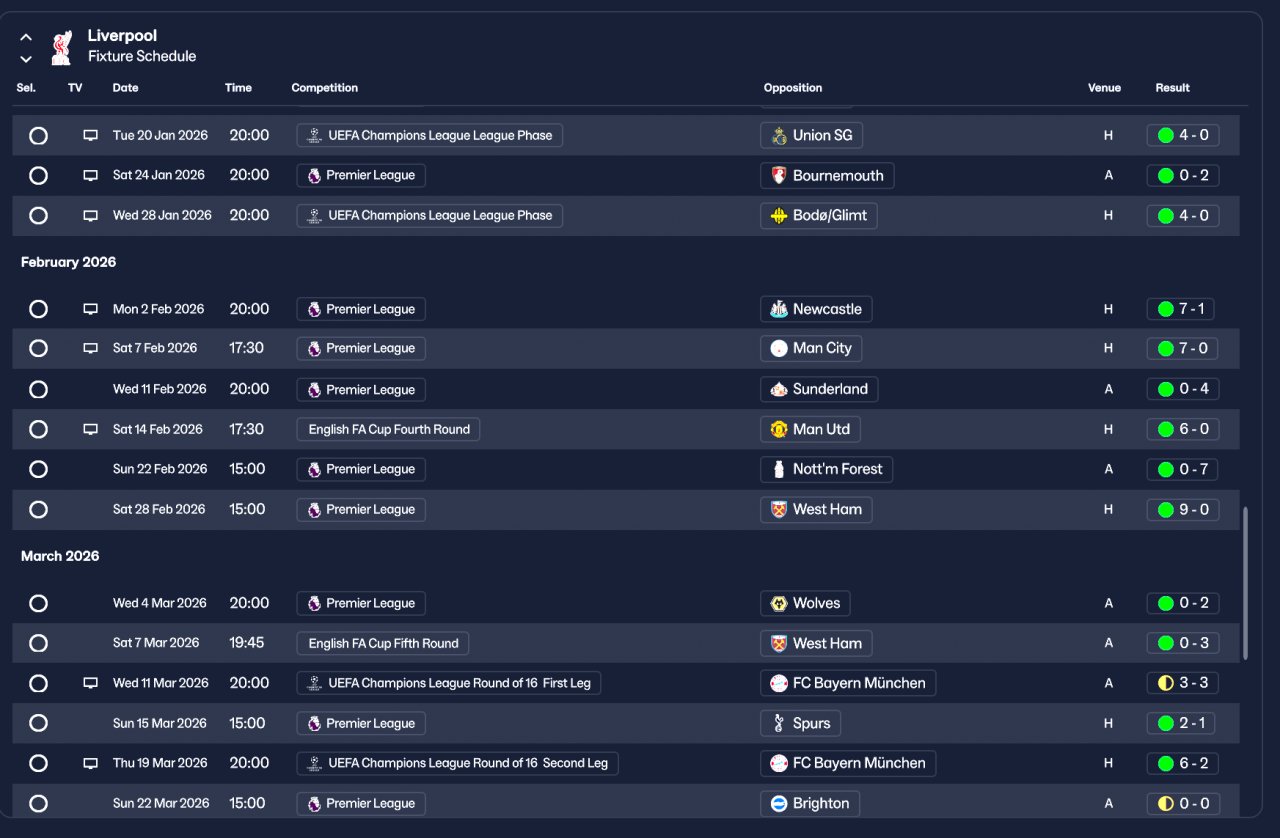Sort by the Competition column header
Viewport: 1280px width, 838px height.
coord(324,88)
